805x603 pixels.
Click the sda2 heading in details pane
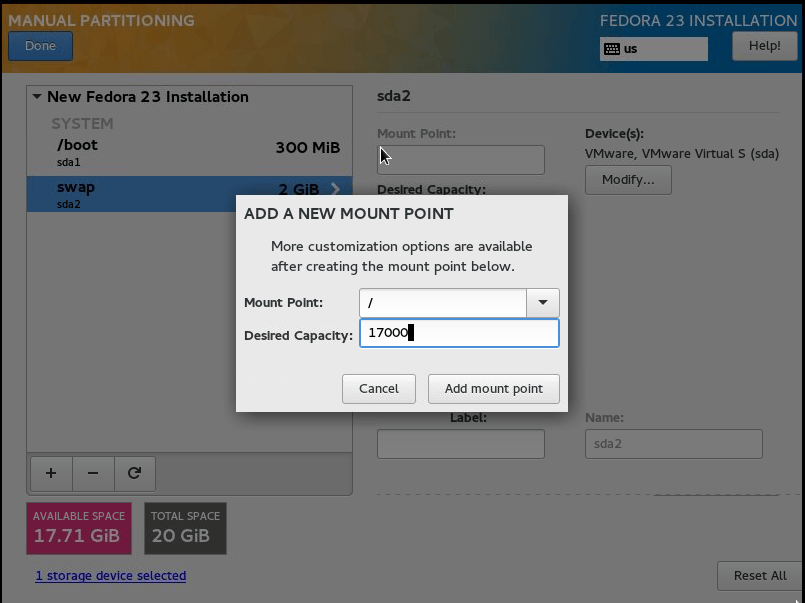[x=394, y=96]
